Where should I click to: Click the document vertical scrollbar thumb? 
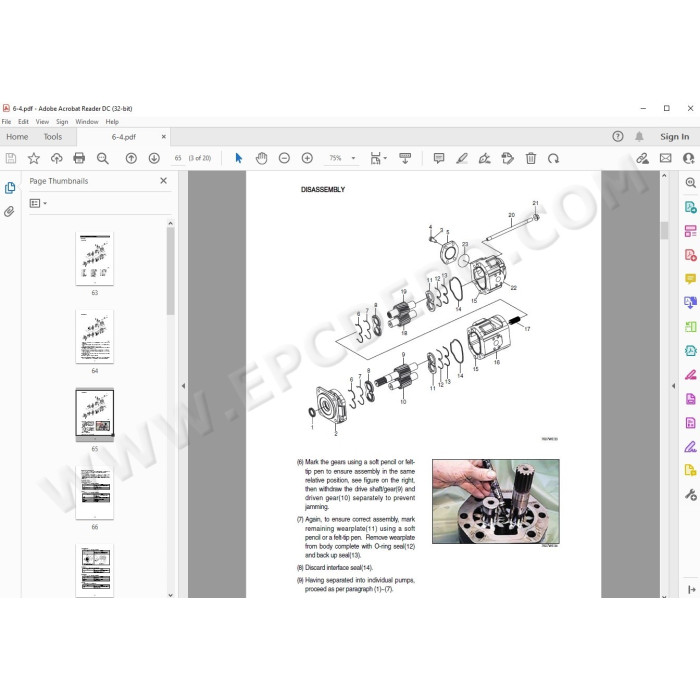664,230
